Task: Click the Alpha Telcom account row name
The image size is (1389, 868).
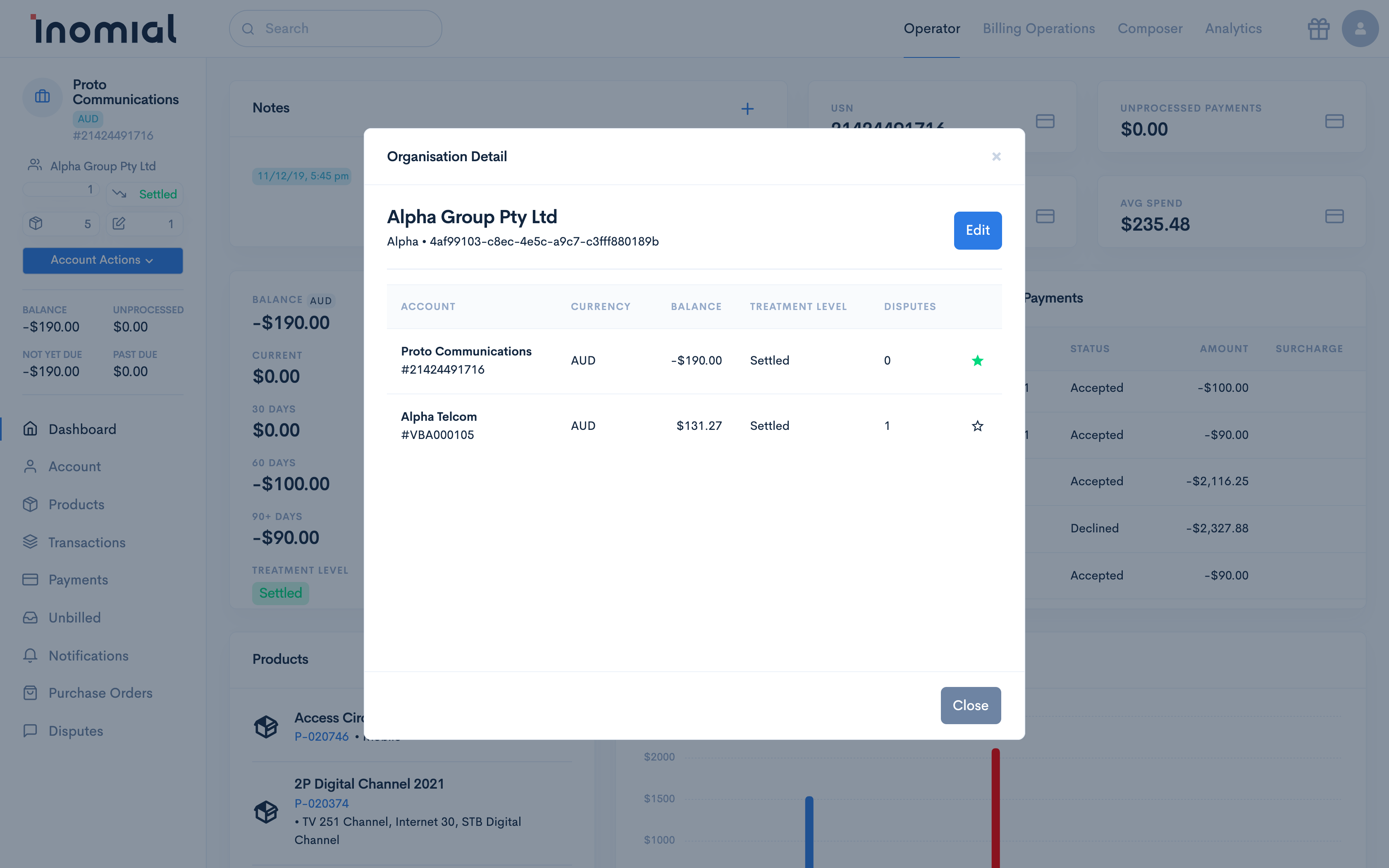Action: (439, 417)
